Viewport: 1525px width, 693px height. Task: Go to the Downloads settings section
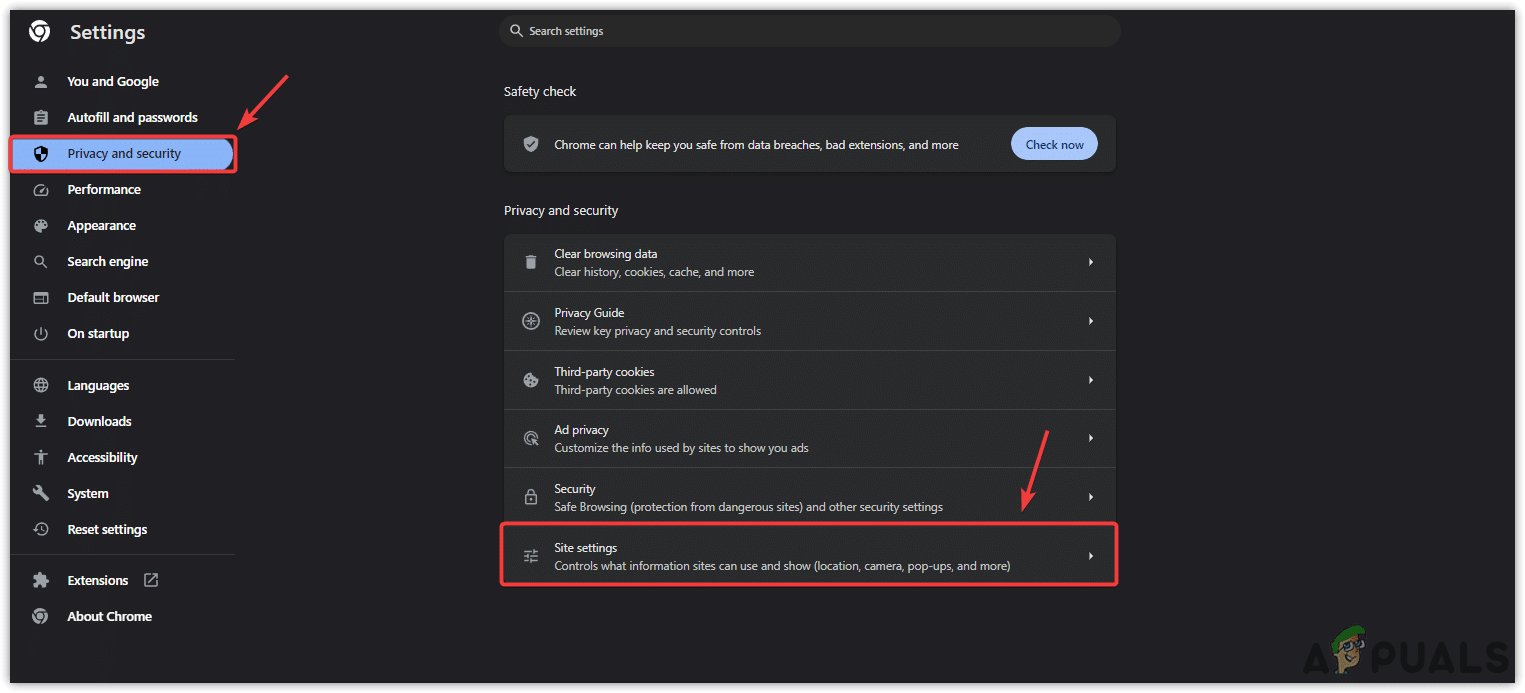(x=99, y=422)
